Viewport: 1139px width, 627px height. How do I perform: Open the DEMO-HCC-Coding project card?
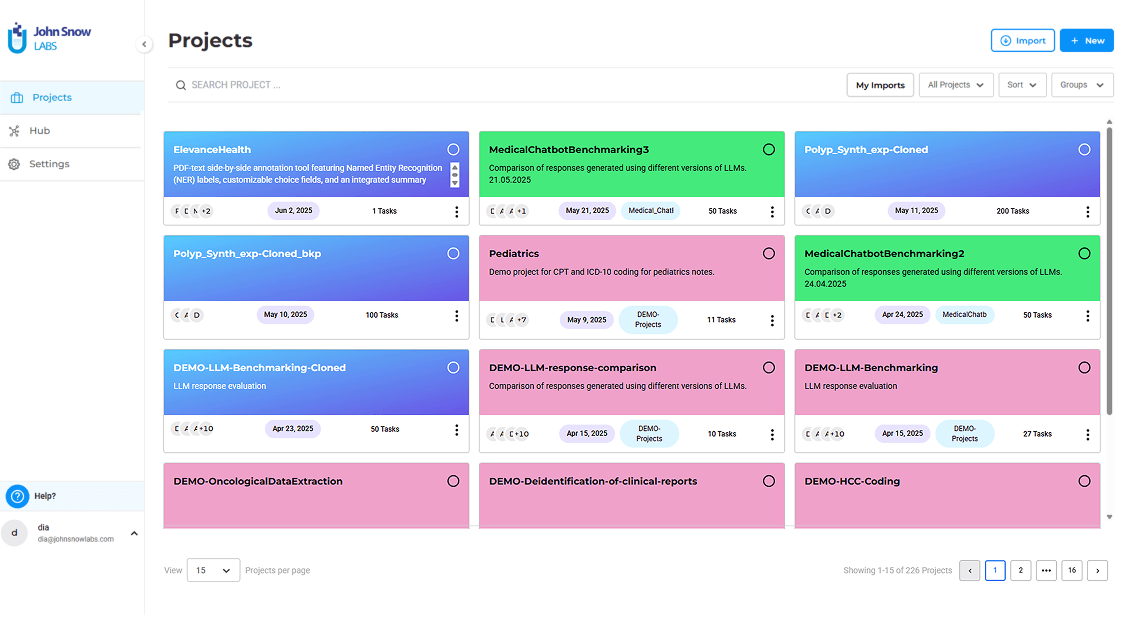(x=947, y=496)
